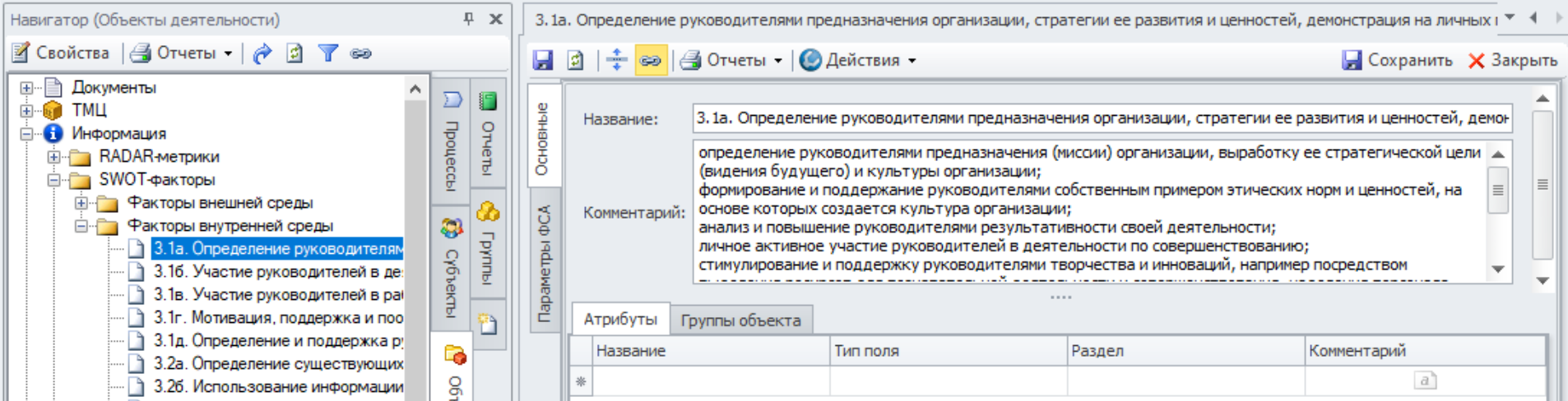The height and width of the screenshot is (401, 1568).
Task: Click the blue split arrows icon in editor toolbar
Action: click(616, 60)
